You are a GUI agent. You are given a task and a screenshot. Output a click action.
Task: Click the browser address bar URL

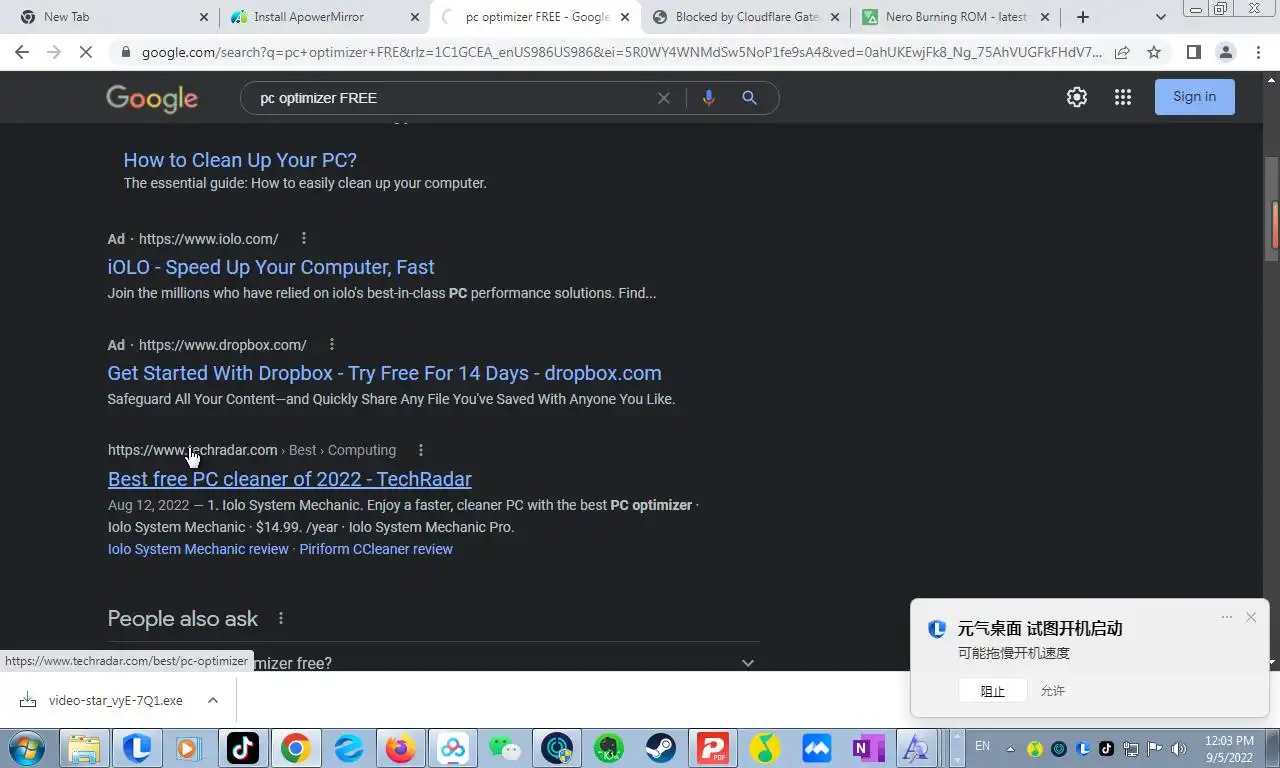(622, 53)
